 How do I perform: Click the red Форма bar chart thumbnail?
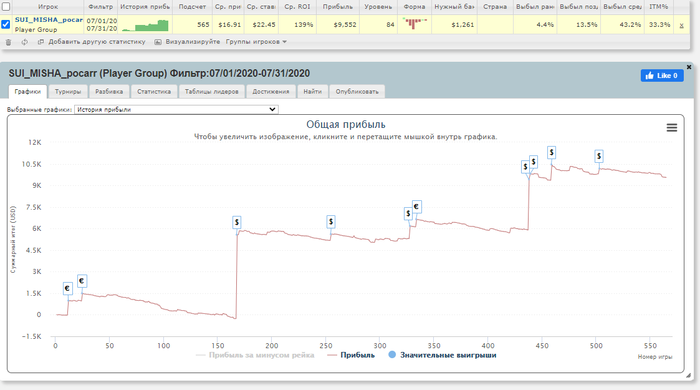coord(414,24)
